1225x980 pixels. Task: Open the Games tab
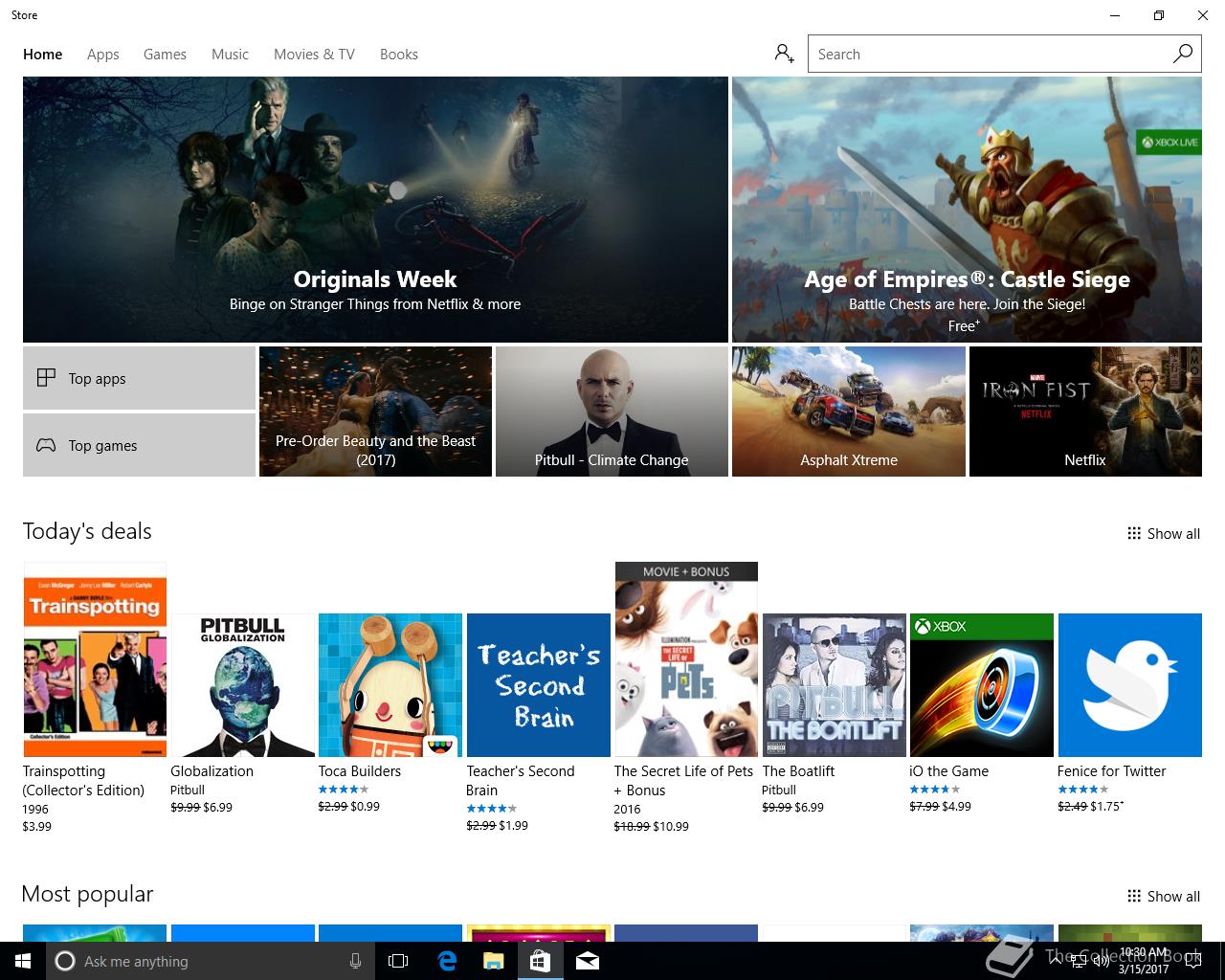click(x=165, y=55)
